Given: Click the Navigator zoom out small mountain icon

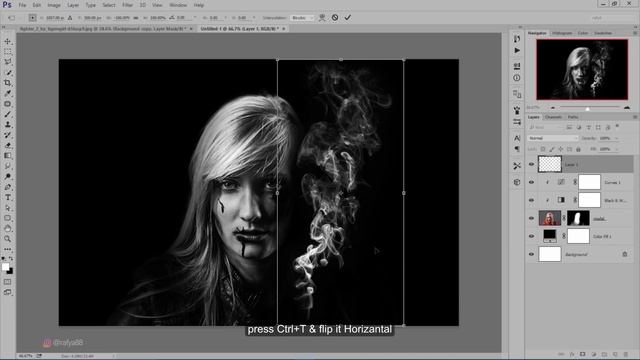Looking at the screenshot, I should (x=553, y=108).
